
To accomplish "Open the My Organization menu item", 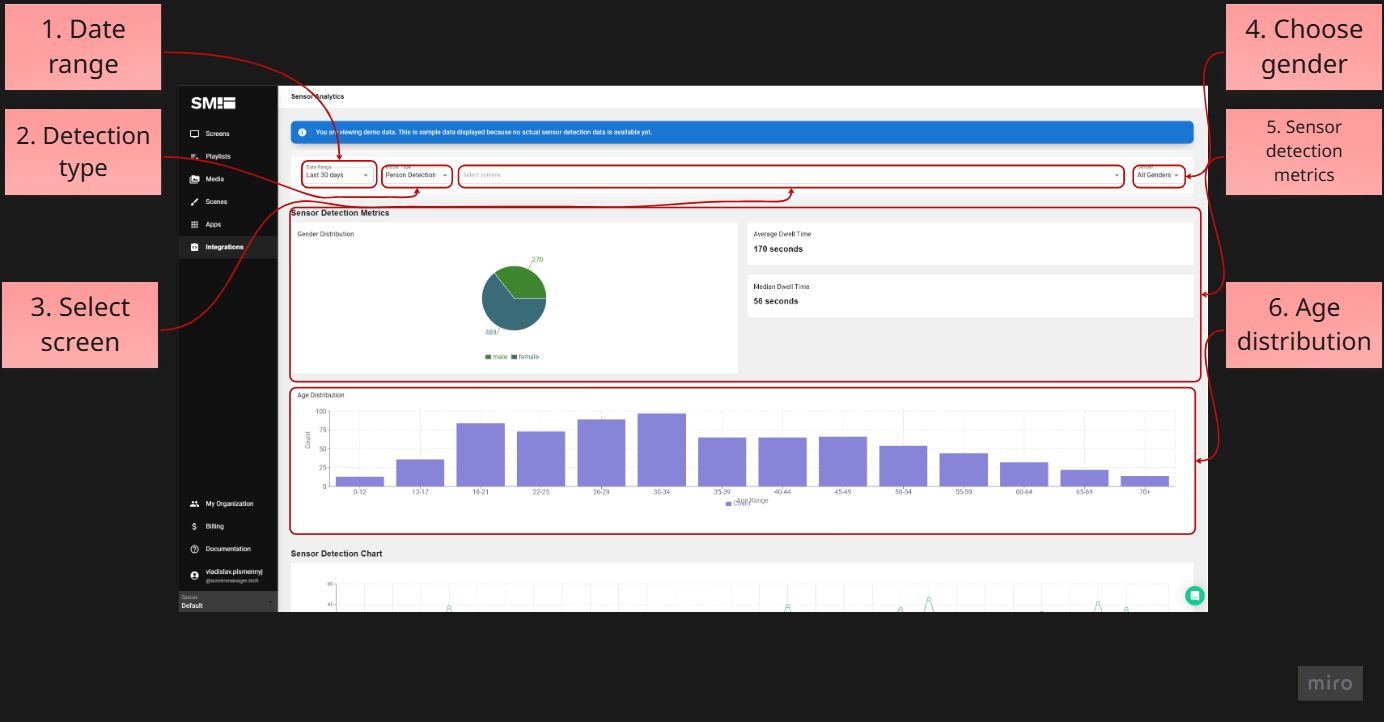I will coord(228,504).
